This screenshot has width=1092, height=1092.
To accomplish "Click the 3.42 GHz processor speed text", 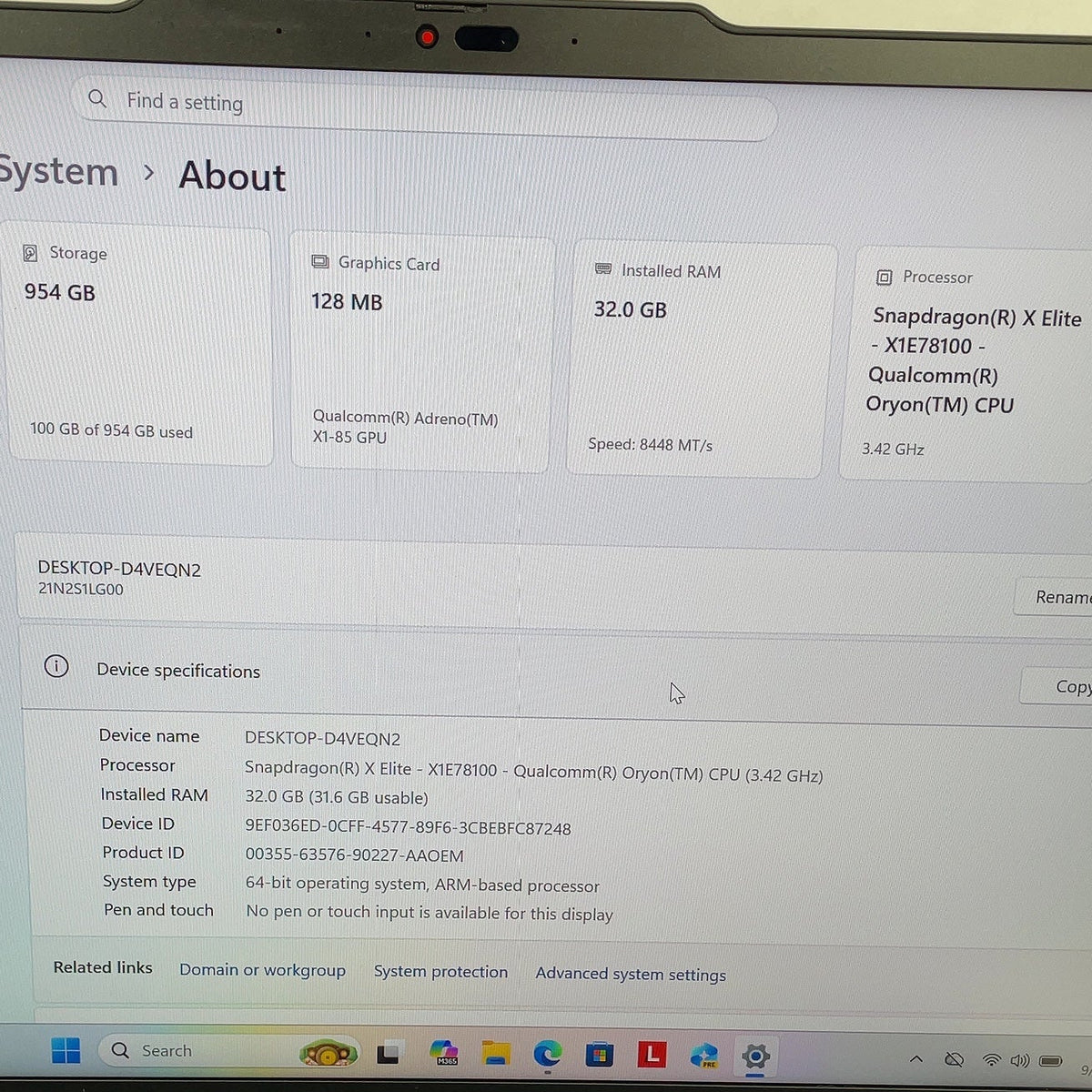I will 893,449.
